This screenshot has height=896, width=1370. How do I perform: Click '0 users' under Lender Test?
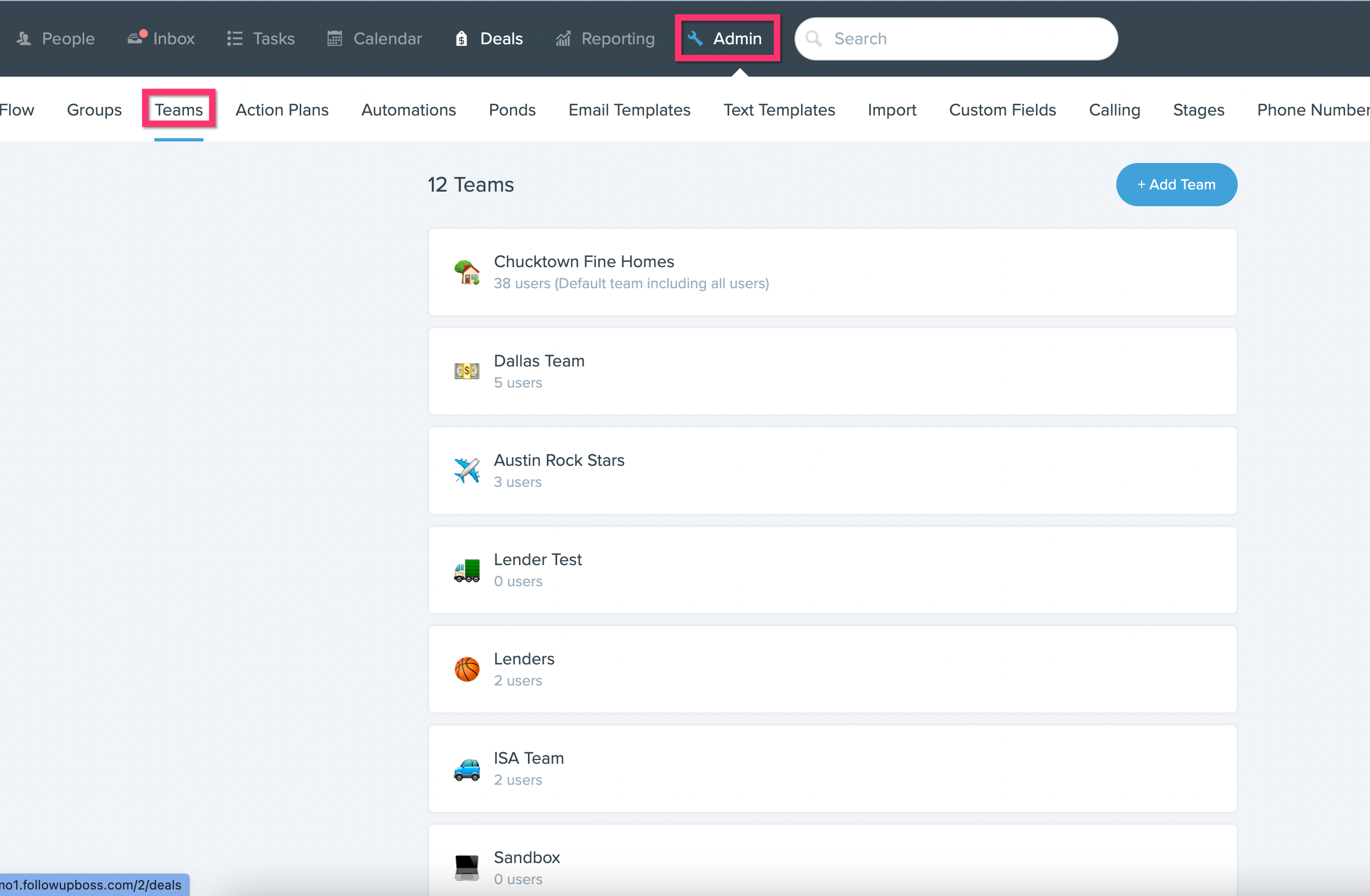click(518, 582)
